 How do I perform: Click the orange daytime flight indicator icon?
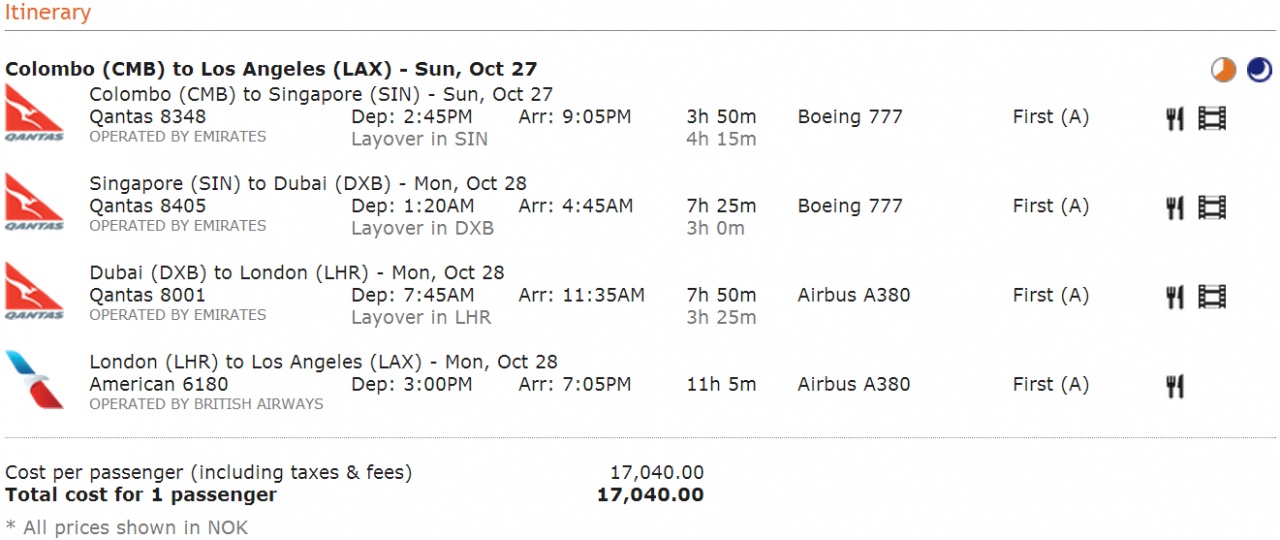point(1223,69)
